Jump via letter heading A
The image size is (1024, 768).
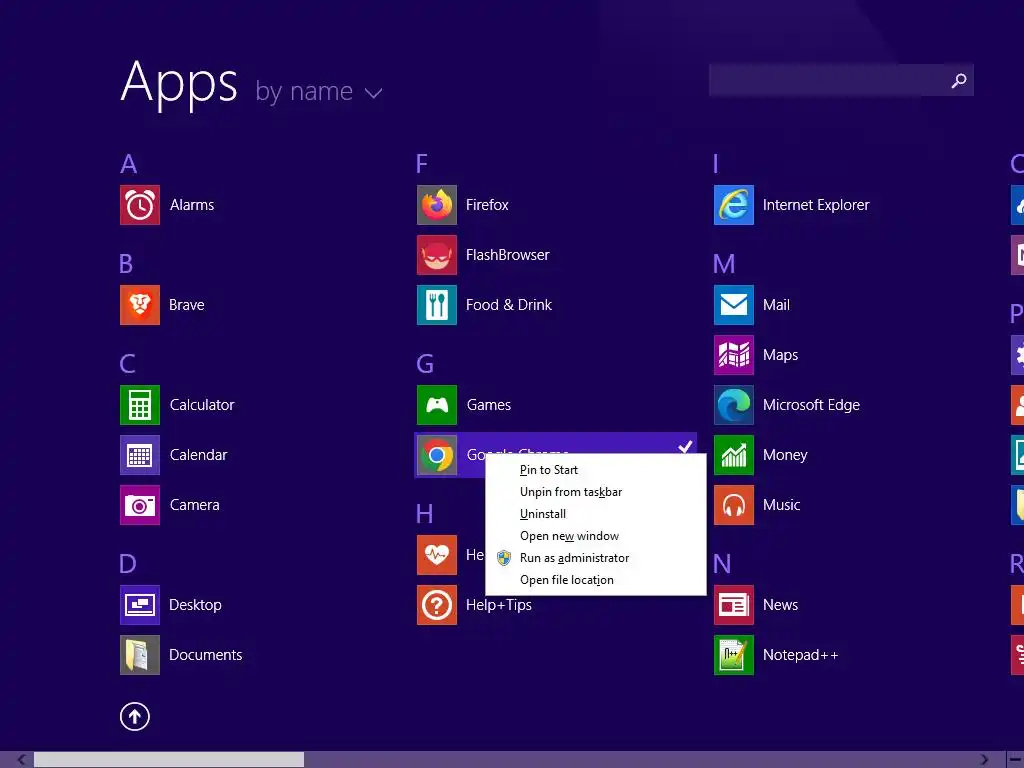pos(129,164)
